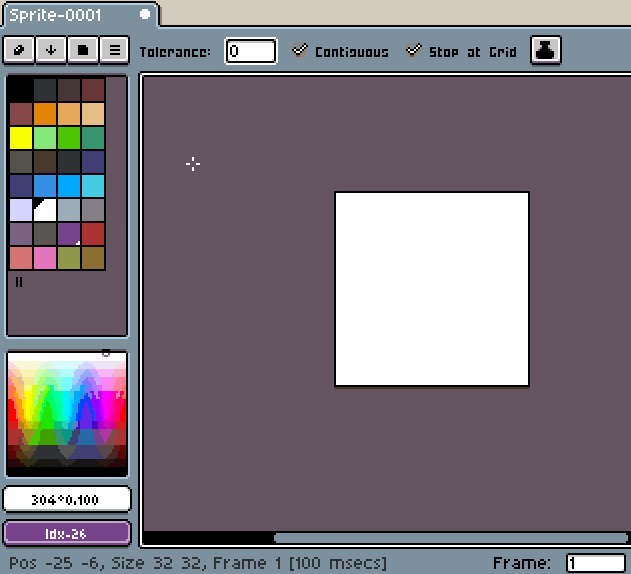
Task: Pick the selected purple palette swatch
Action: (x=69, y=234)
